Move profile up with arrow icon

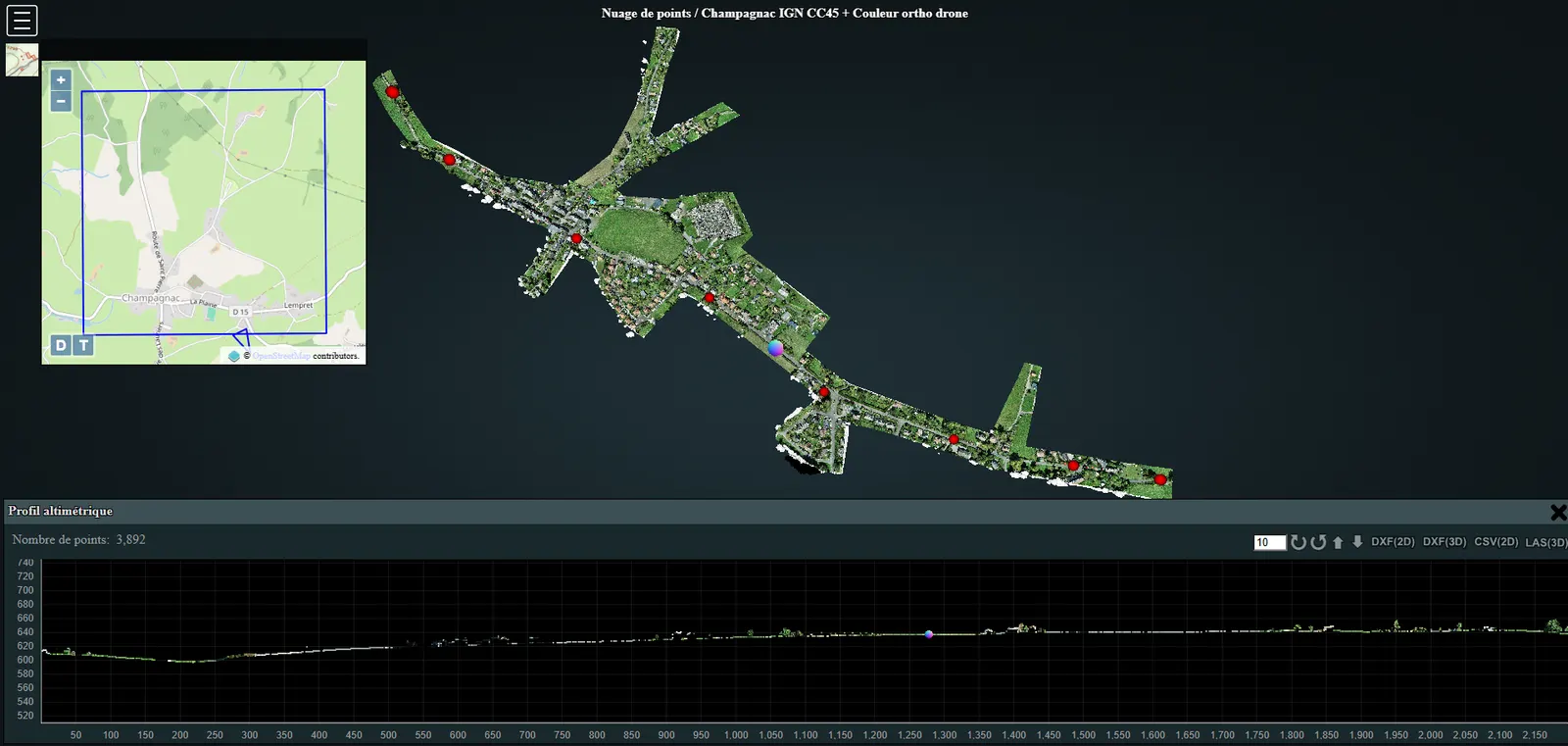tap(1338, 542)
